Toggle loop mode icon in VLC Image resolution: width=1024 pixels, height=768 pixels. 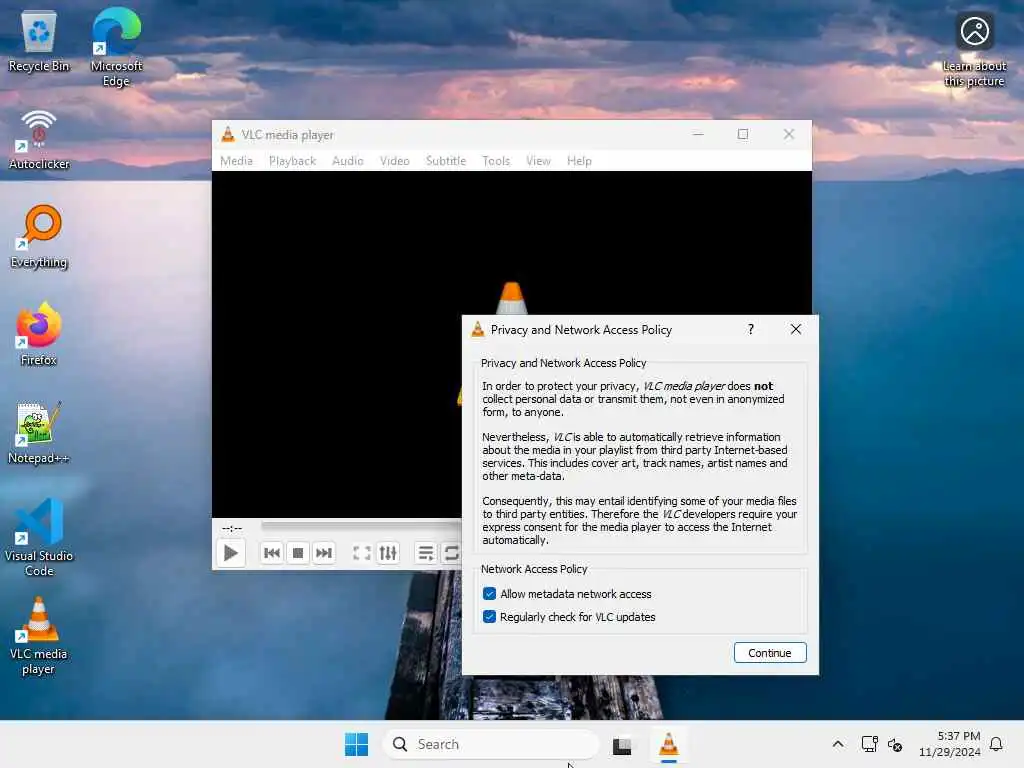pyautogui.click(x=451, y=553)
